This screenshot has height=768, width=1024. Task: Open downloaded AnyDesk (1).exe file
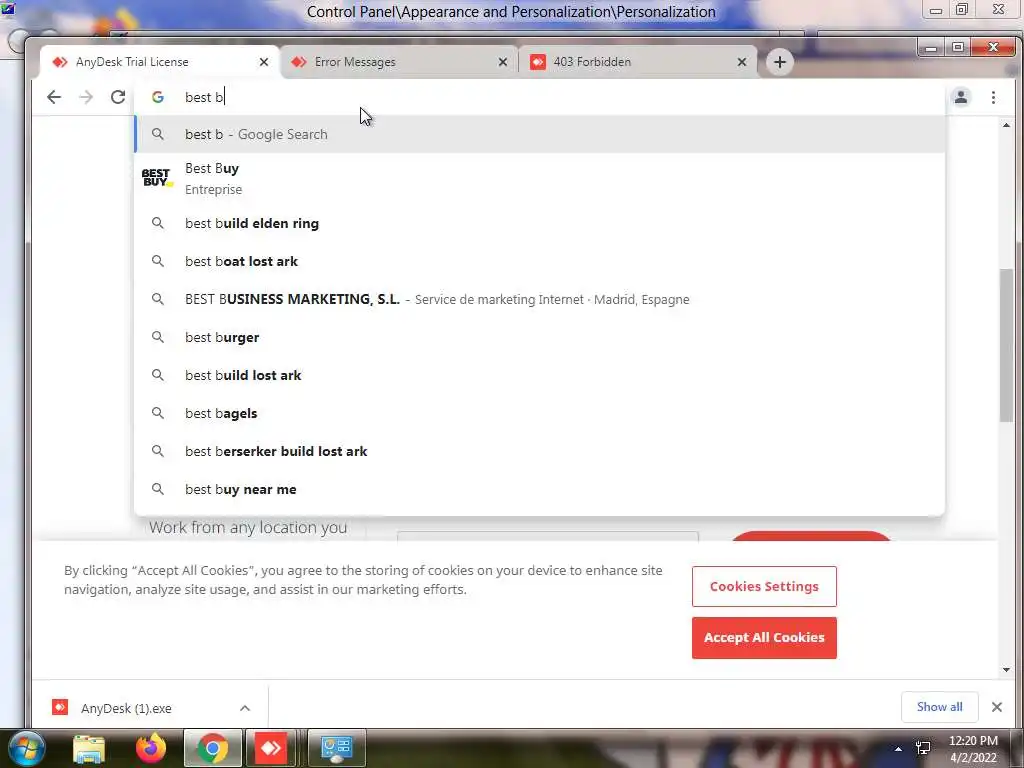(126, 709)
